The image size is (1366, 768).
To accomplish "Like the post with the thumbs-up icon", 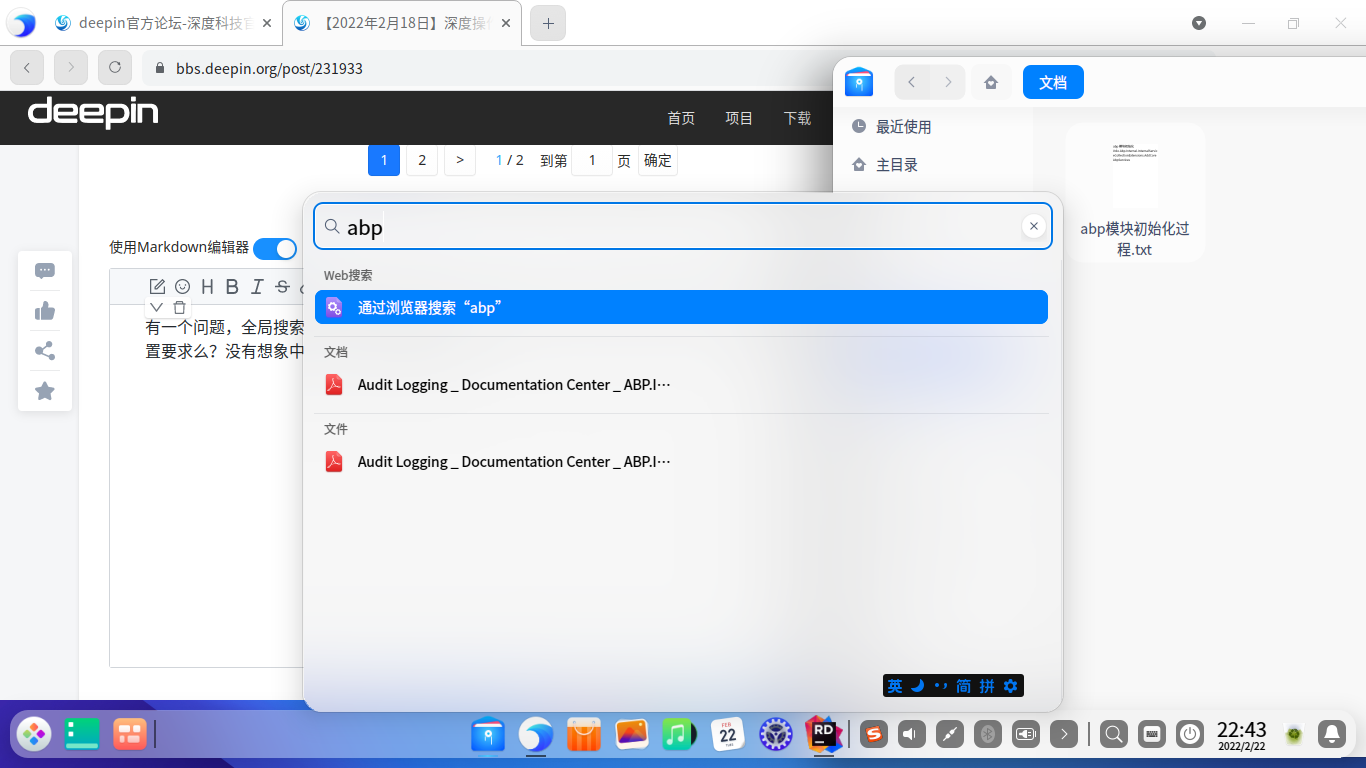I will (x=44, y=310).
